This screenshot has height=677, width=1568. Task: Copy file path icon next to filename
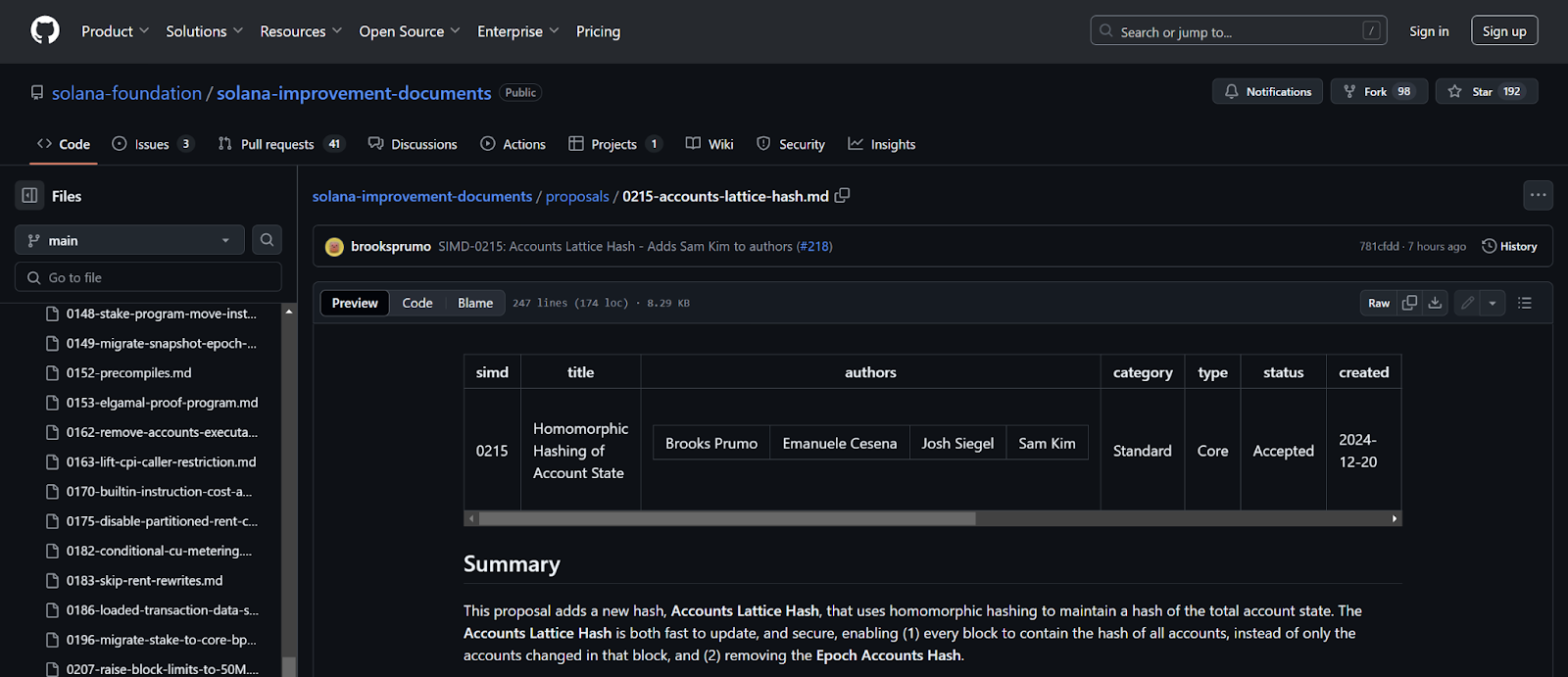tap(842, 196)
